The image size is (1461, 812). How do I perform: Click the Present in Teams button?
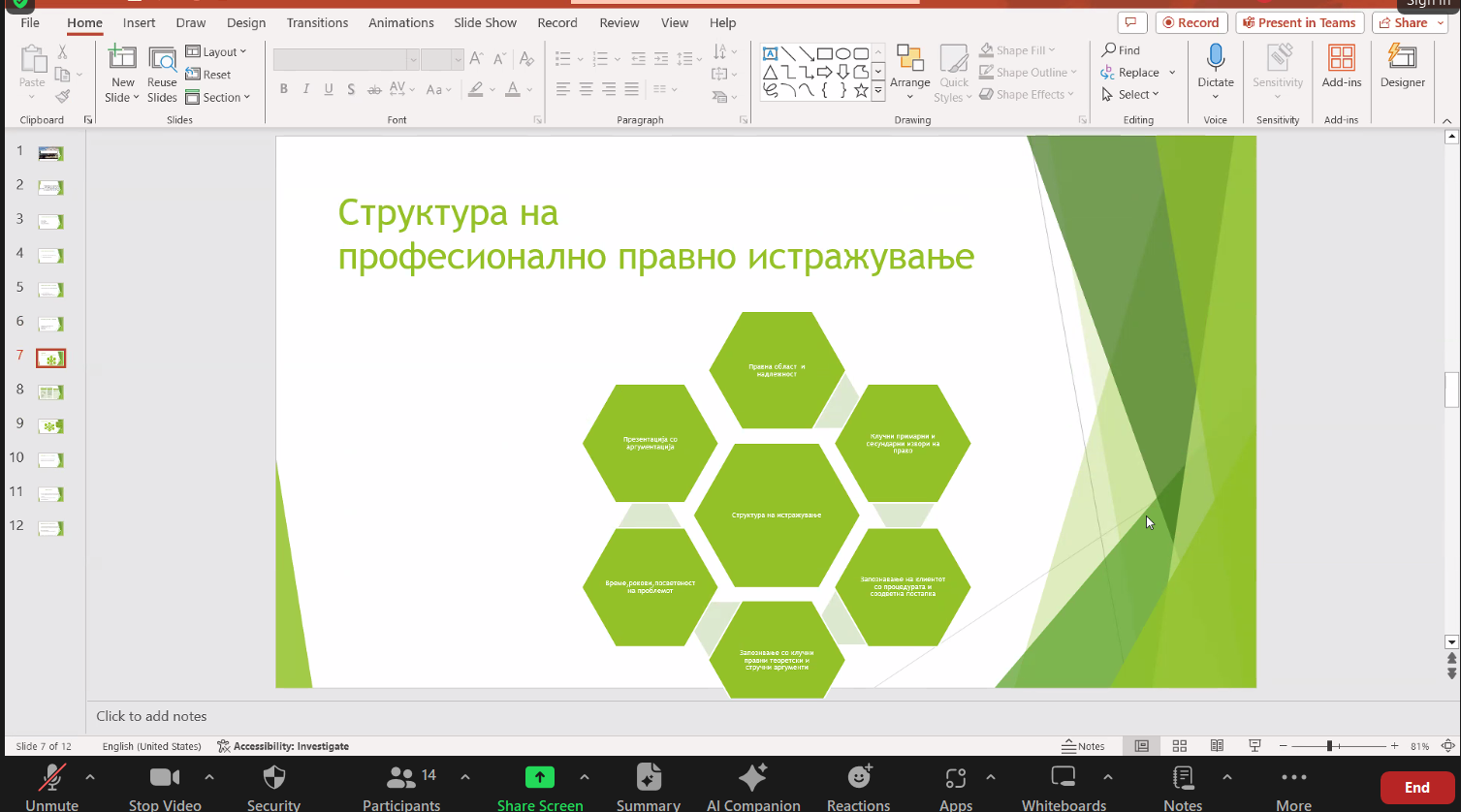1299,22
